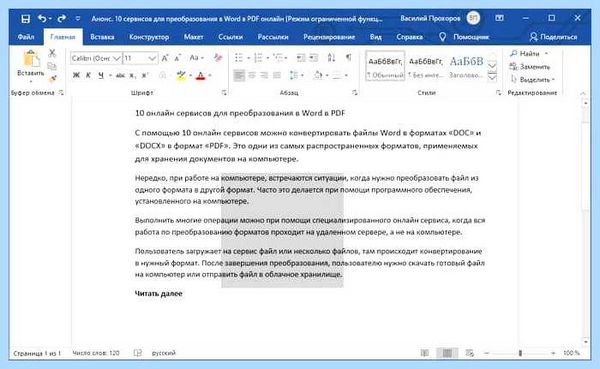This screenshot has height=369, width=600.
Task: Open the Quick Access Toolbar customize dropdown
Action: (x=78, y=18)
